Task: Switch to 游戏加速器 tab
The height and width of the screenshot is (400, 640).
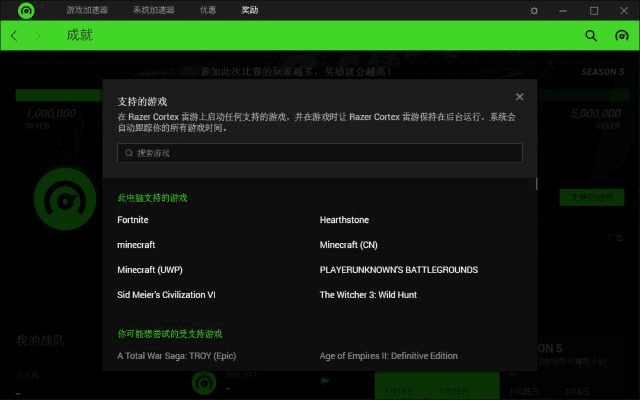Action: click(x=87, y=10)
